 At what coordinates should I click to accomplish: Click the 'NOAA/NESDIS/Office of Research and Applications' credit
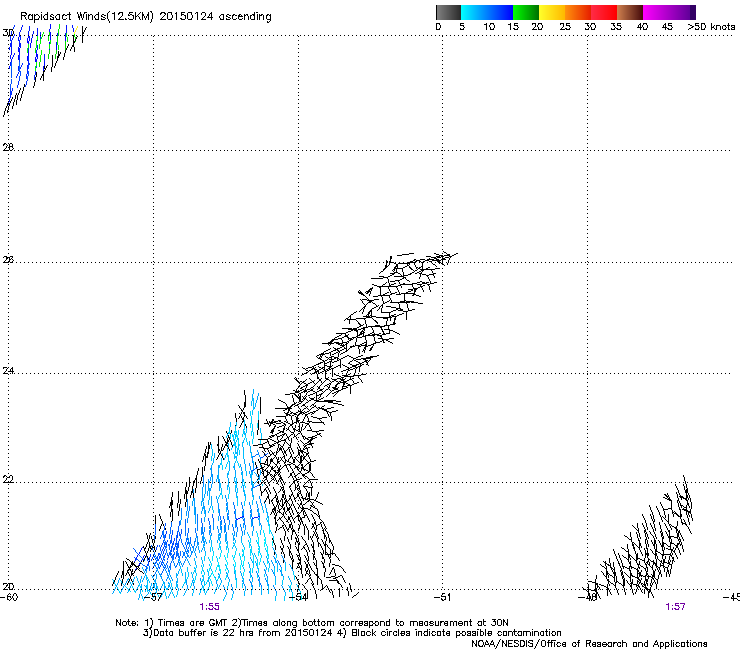[x=589, y=644]
